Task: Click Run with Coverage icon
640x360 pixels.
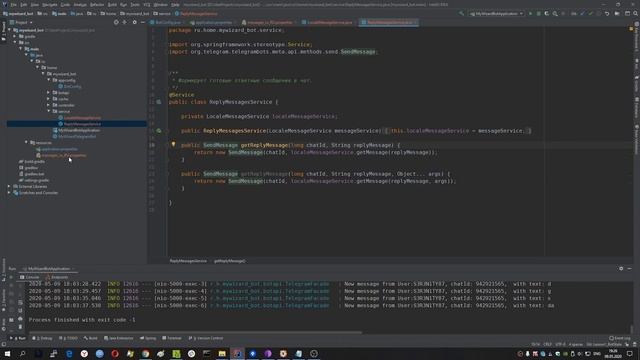Action: [x=547, y=13]
